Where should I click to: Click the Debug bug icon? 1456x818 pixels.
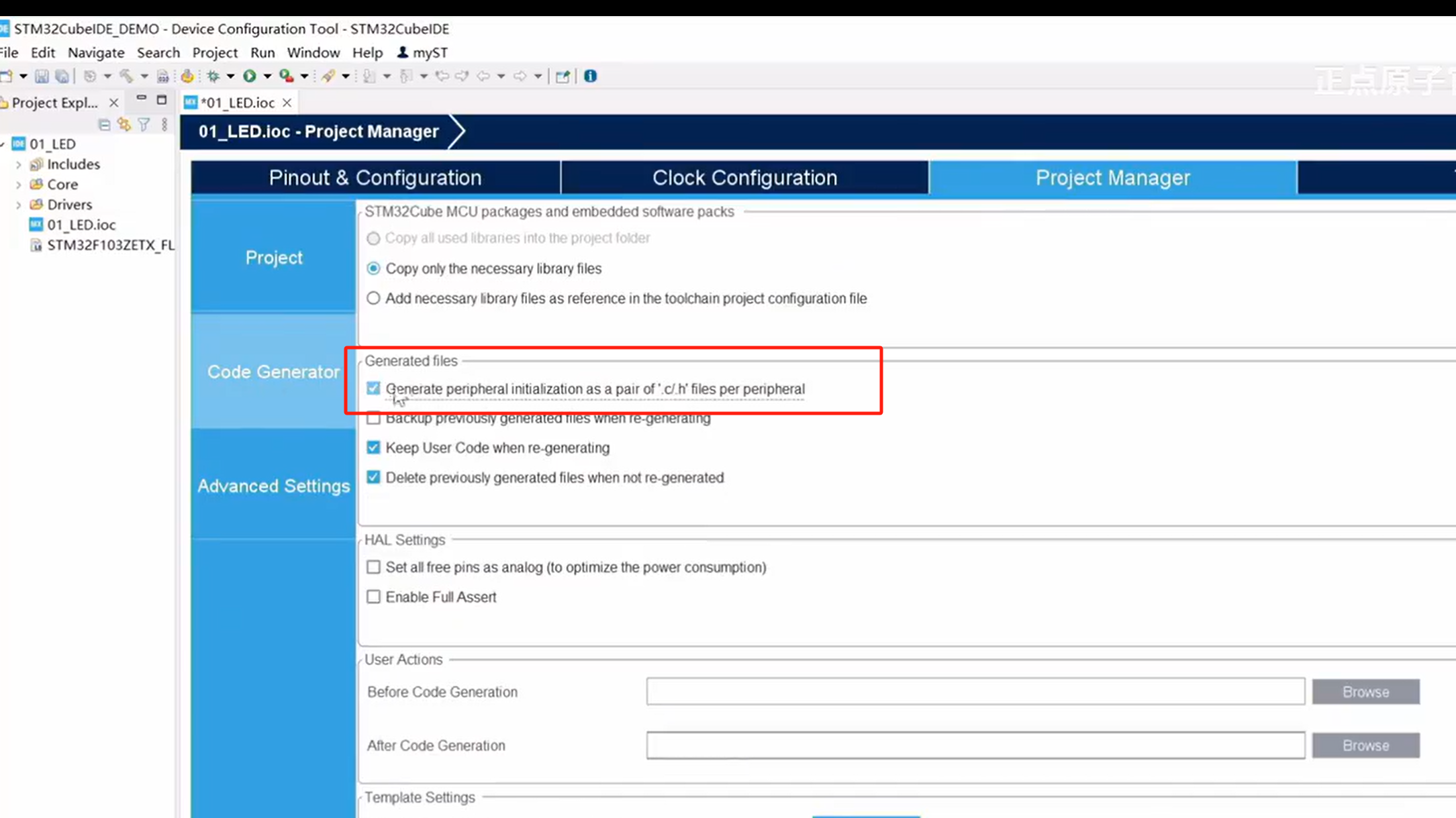[213, 76]
